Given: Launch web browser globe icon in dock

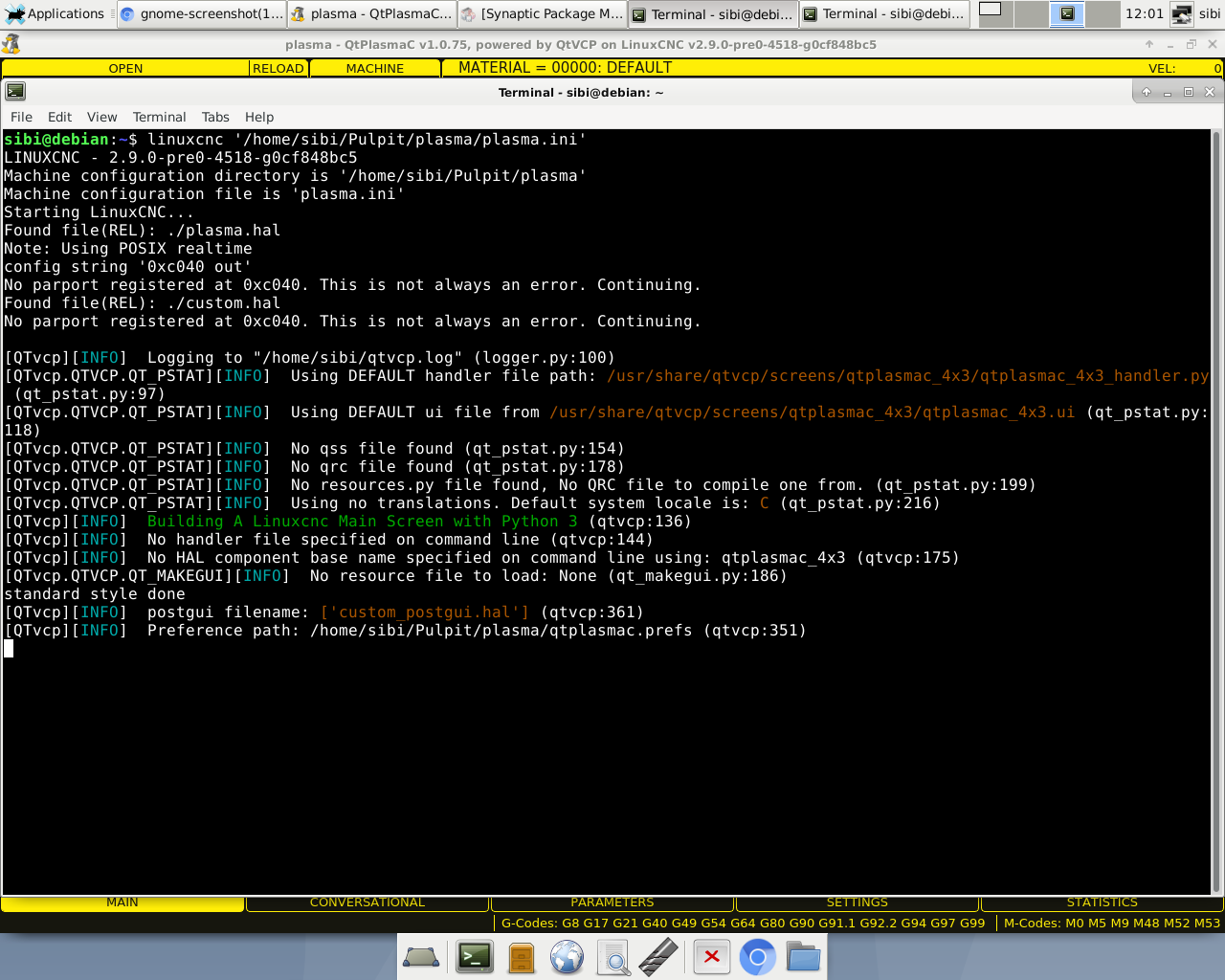Looking at the screenshot, I should coord(567,957).
